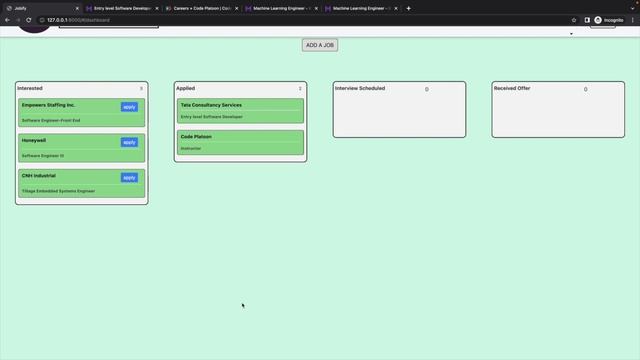Open the browser side panel
Image resolution: width=640 pixels, height=360 pixels.
(x=587, y=20)
